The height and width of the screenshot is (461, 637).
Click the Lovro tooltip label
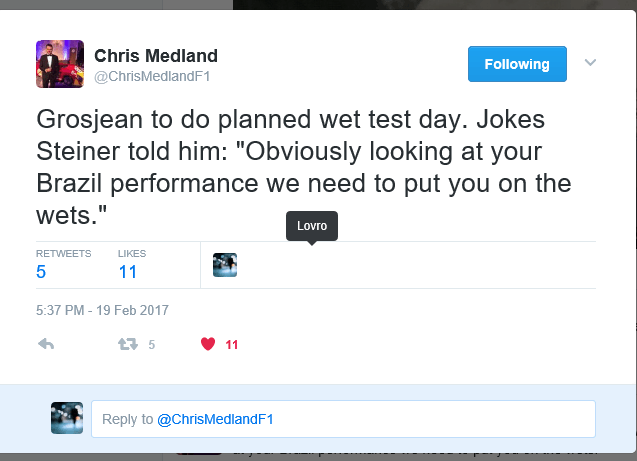tap(312, 226)
